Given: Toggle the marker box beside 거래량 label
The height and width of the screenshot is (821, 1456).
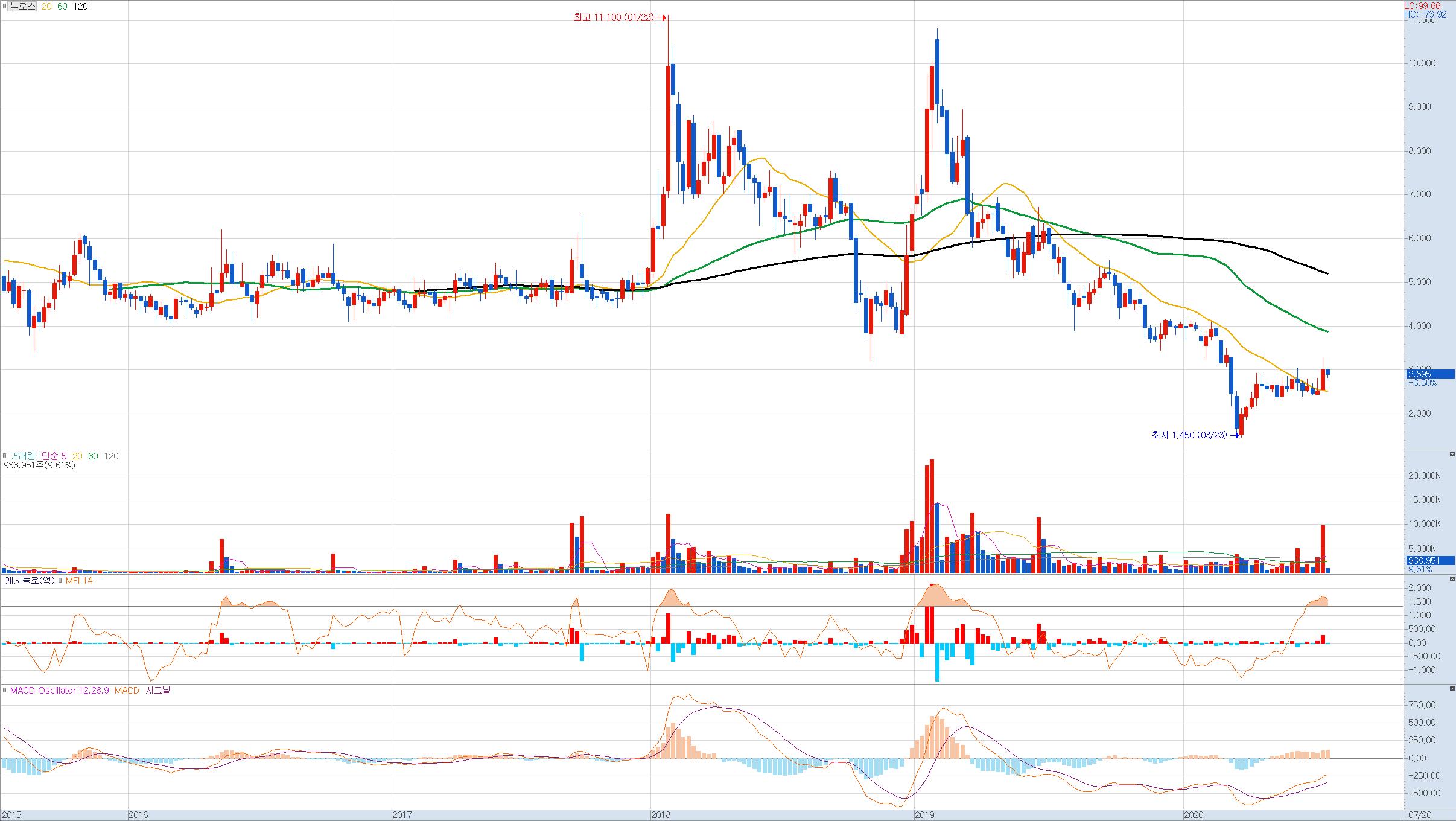Looking at the screenshot, I should (x=5, y=456).
